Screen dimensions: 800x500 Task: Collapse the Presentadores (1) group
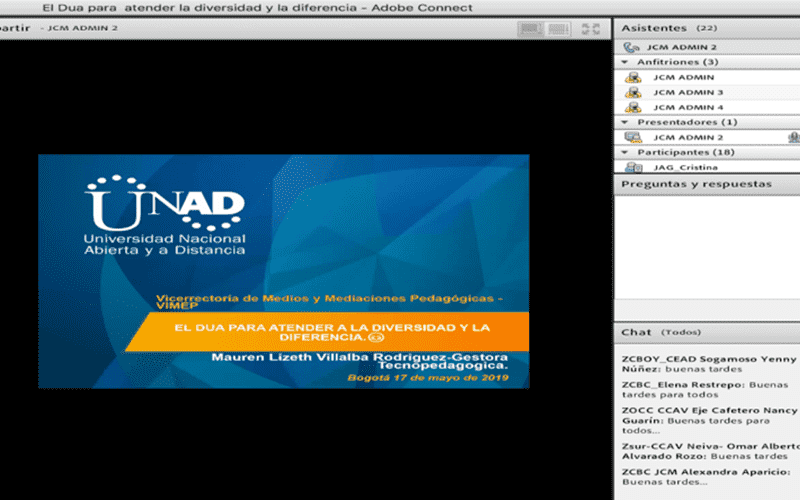tap(624, 122)
